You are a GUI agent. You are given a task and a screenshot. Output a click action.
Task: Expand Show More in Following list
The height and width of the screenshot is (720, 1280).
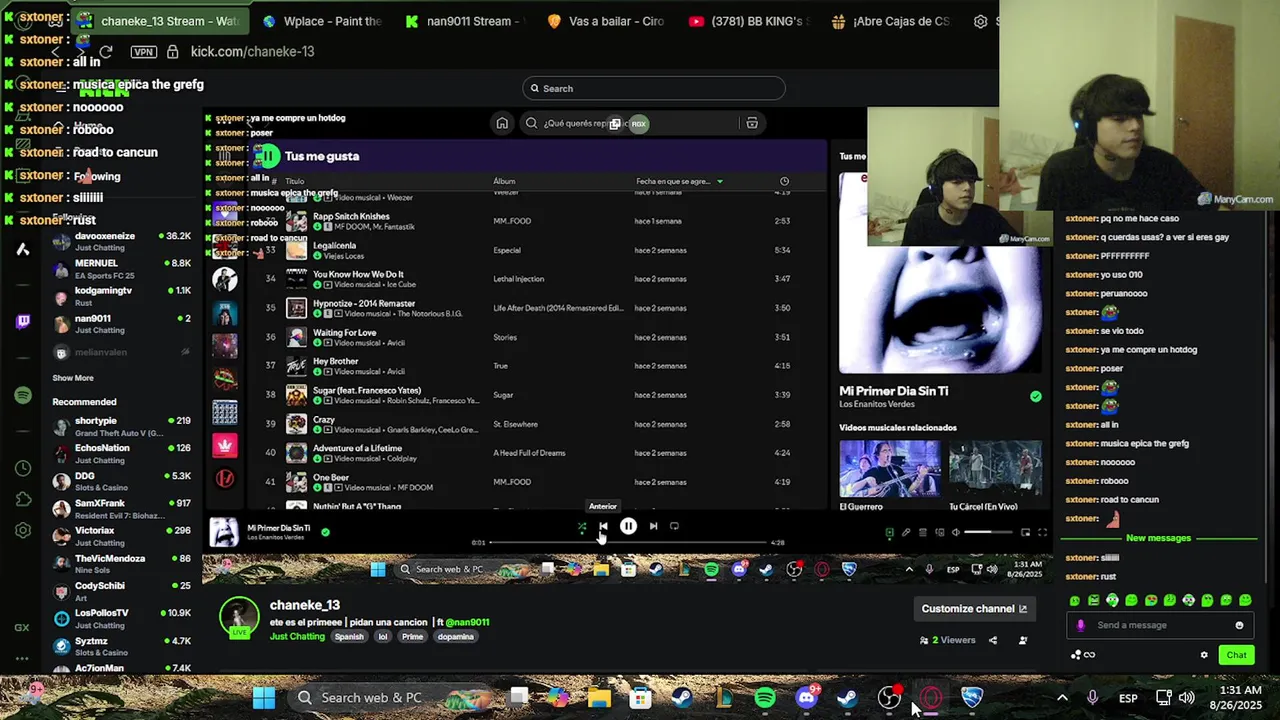[73, 378]
